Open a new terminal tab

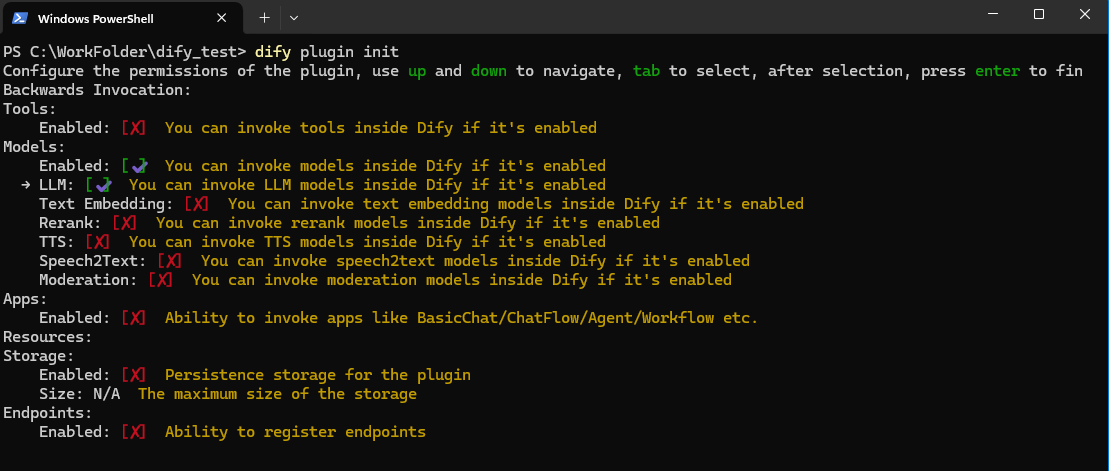[265, 18]
